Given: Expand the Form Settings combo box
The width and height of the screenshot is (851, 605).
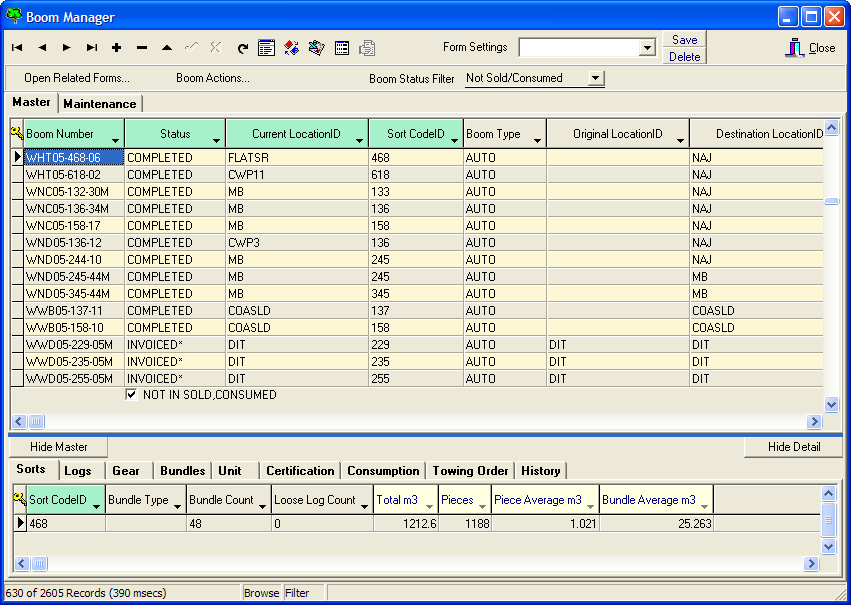Looking at the screenshot, I should (647, 48).
